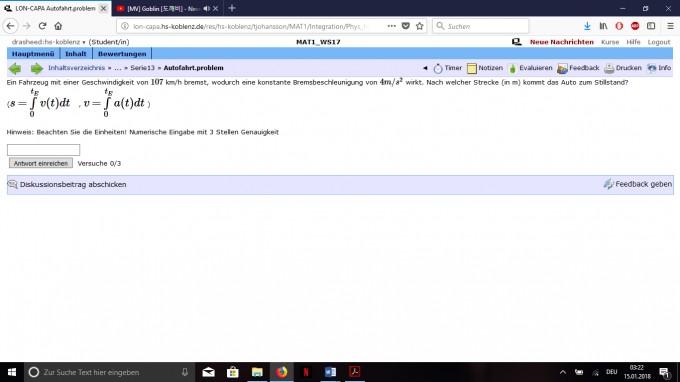Open the Hauptmenü menu
Viewport: 680px width, 382px height.
33,54
